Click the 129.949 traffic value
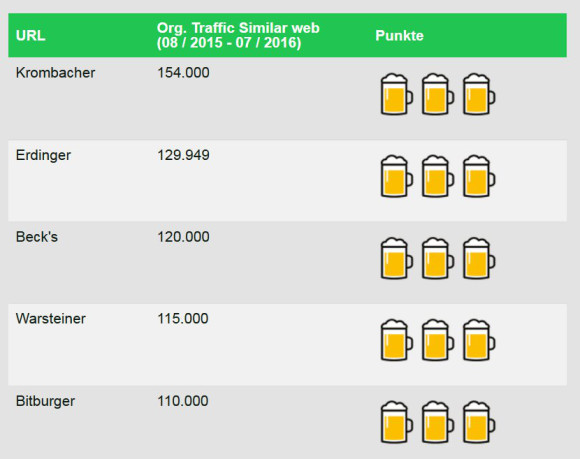 coord(183,155)
